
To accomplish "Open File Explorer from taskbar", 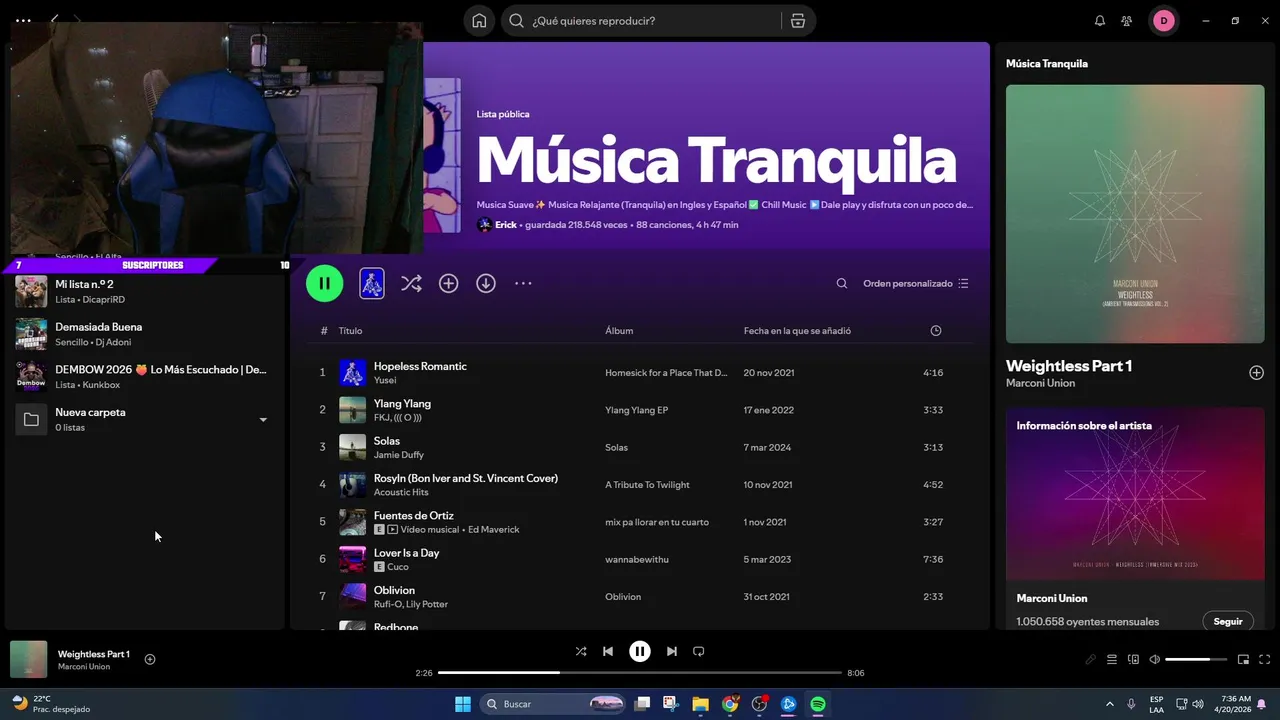I will (x=700, y=704).
